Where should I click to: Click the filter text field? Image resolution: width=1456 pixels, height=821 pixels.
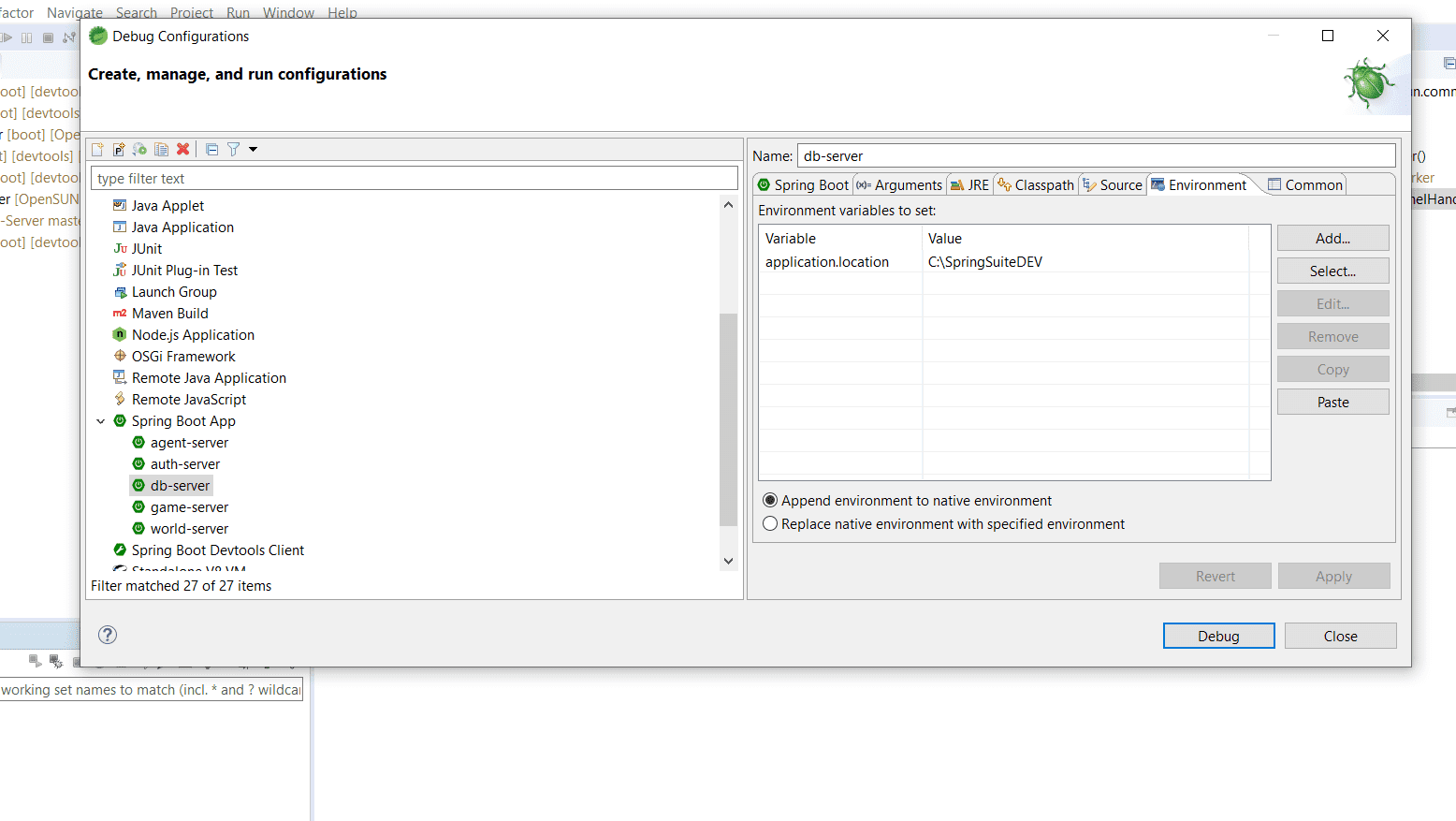click(x=415, y=179)
